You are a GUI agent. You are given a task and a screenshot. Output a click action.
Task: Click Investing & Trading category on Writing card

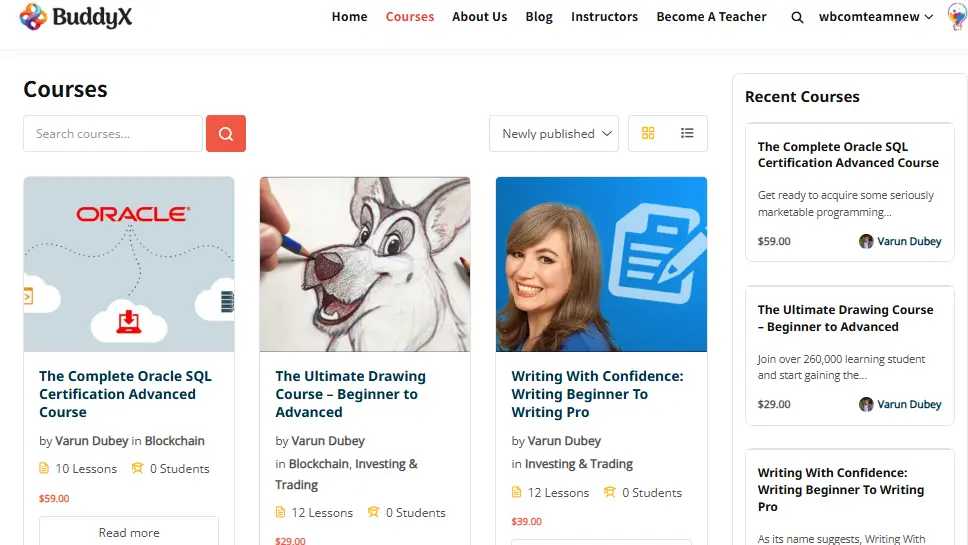tap(579, 464)
